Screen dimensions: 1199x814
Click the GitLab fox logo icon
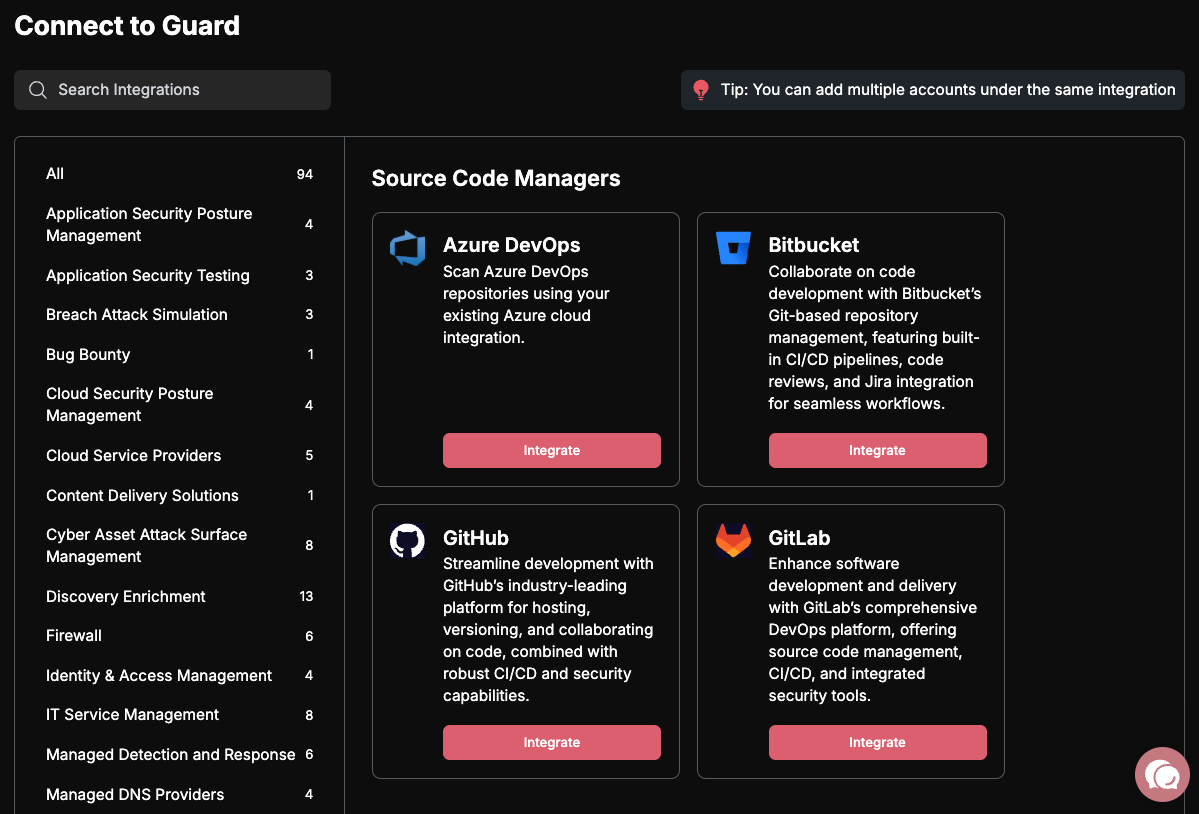pos(733,540)
